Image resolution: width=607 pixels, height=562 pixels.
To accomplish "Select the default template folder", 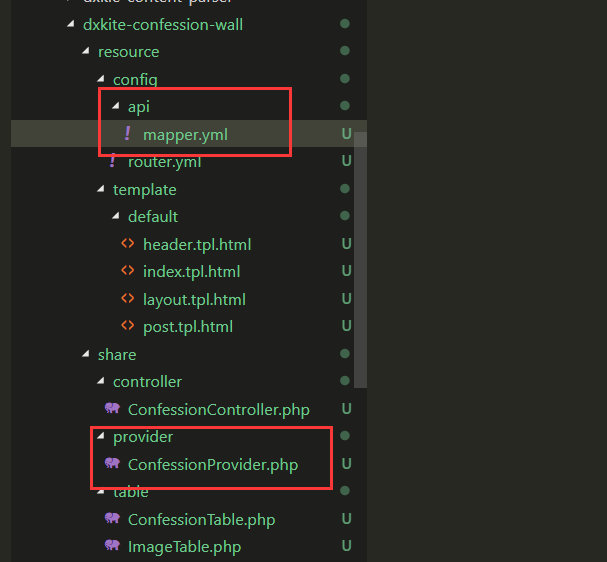I will pos(152,216).
